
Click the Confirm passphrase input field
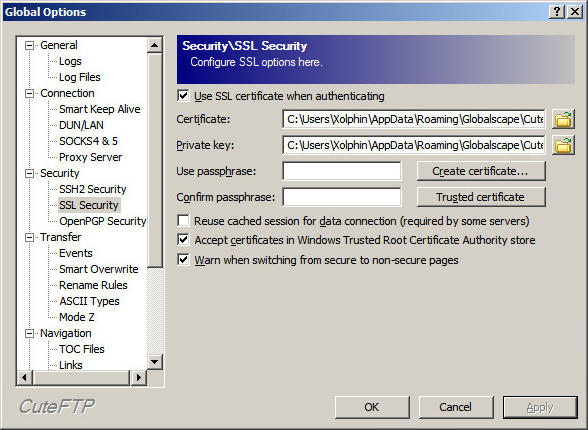pos(342,197)
